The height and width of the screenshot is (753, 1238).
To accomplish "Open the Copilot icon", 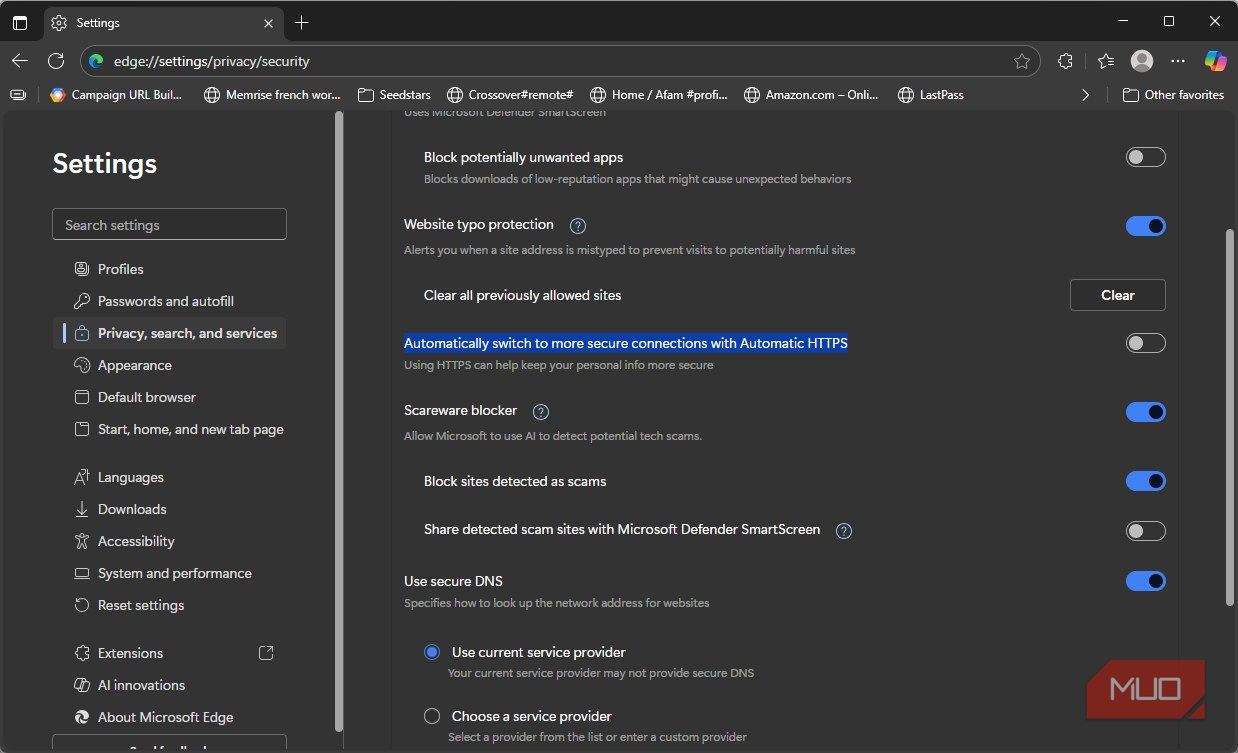I will 1215,61.
